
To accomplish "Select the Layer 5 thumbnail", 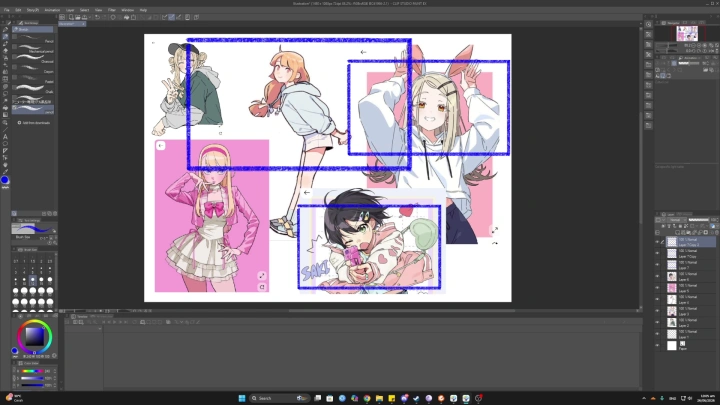I will click(672, 288).
